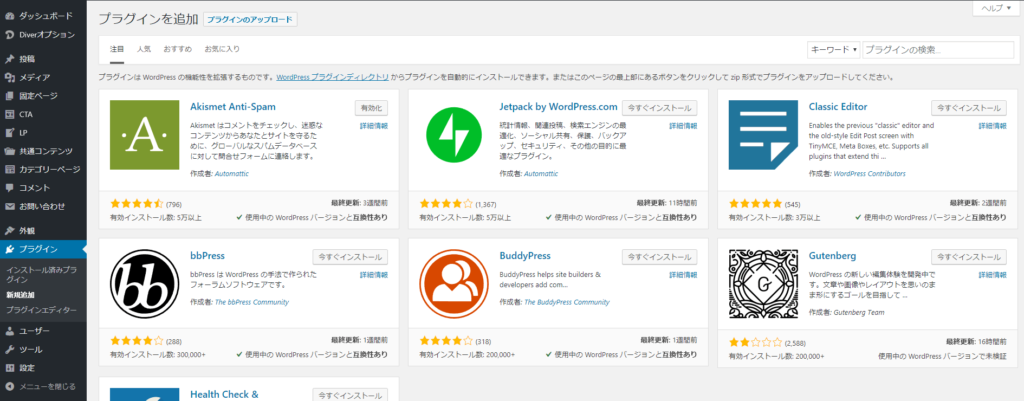The image size is (1024, 401).
Task: Click the BuddyPress plugin logo
Action: point(453,283)
